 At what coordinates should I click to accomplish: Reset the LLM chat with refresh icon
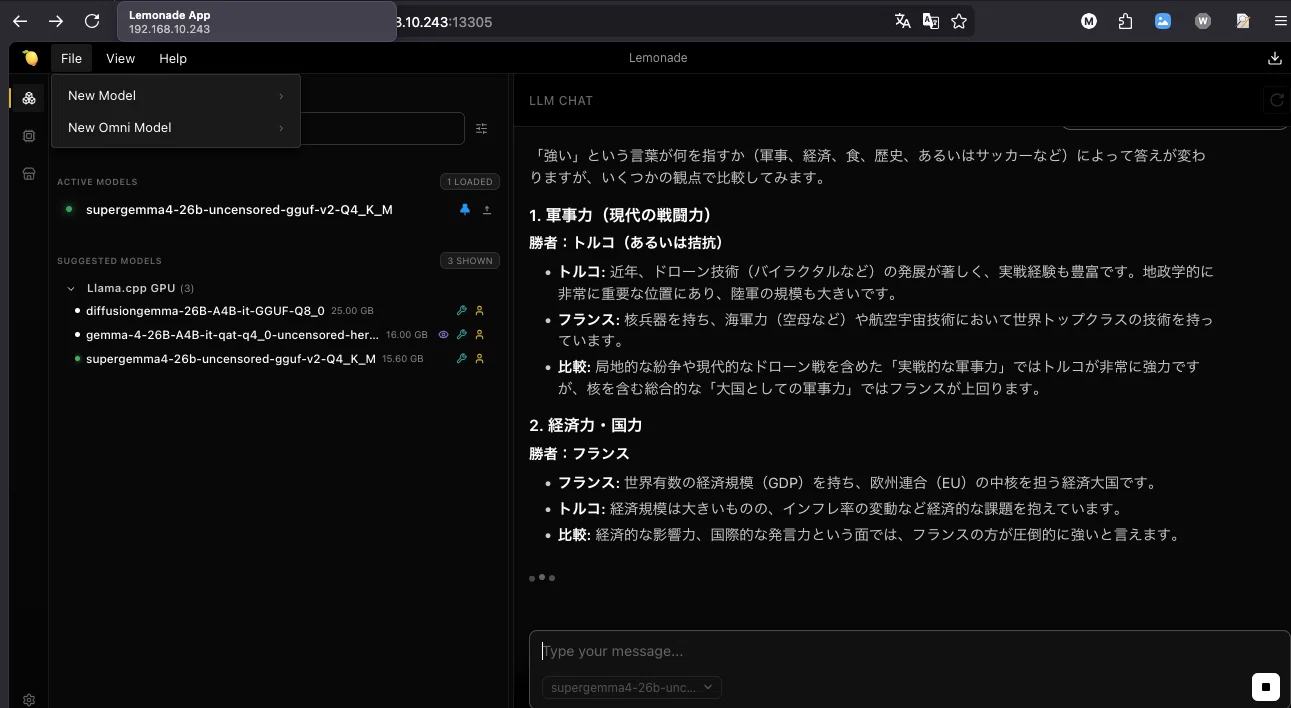pyautogui.click(x=1276, y=100)
